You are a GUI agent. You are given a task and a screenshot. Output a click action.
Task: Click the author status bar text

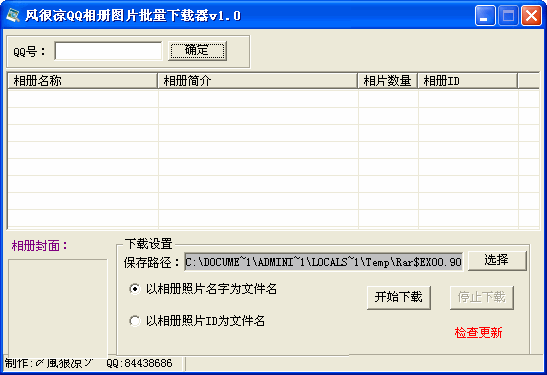click(89, 363)
